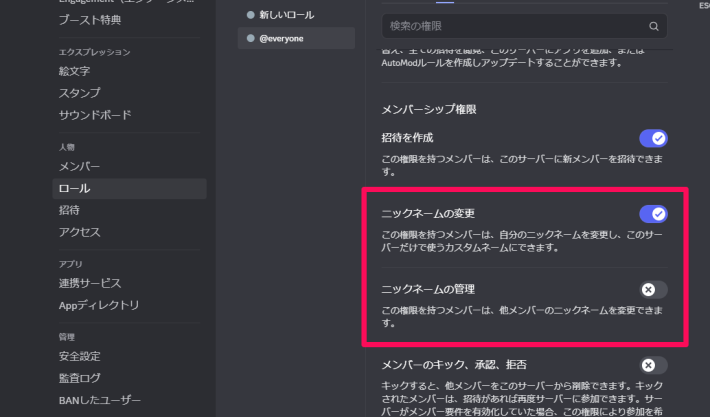This screenshot has height=417, width=710.
Task: Open the サウンドボード settings
Action: (x=94, y=115)
